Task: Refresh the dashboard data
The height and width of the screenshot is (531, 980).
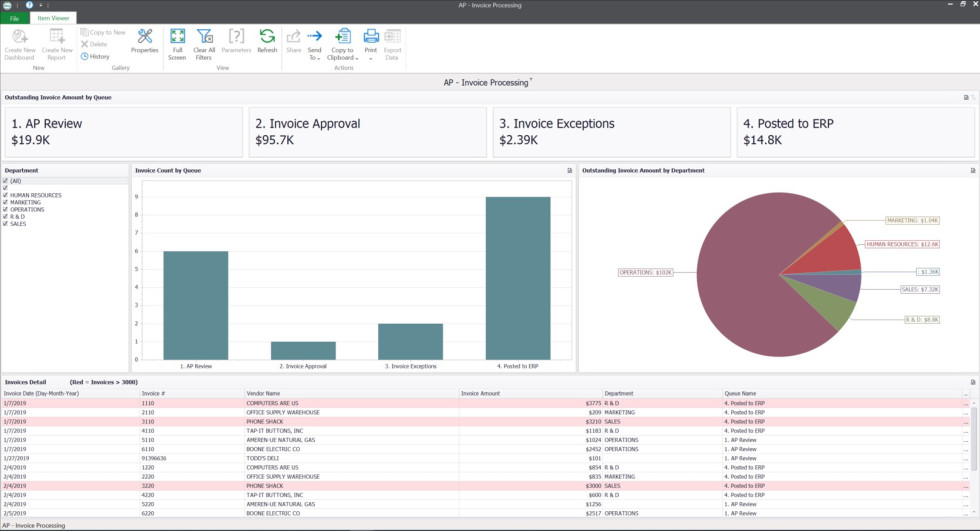Action: (267, 42)
